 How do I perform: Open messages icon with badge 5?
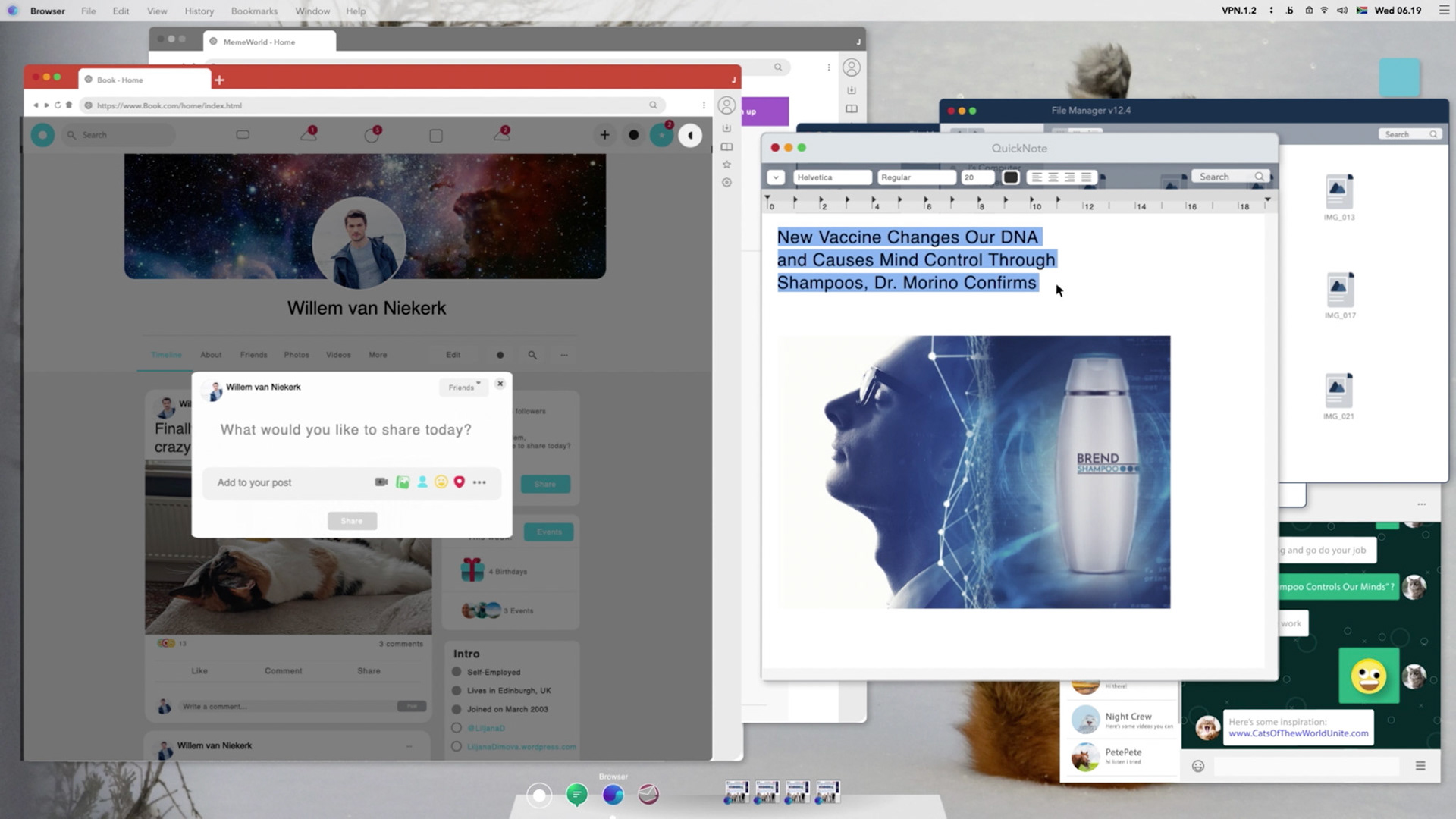point(372,134)
